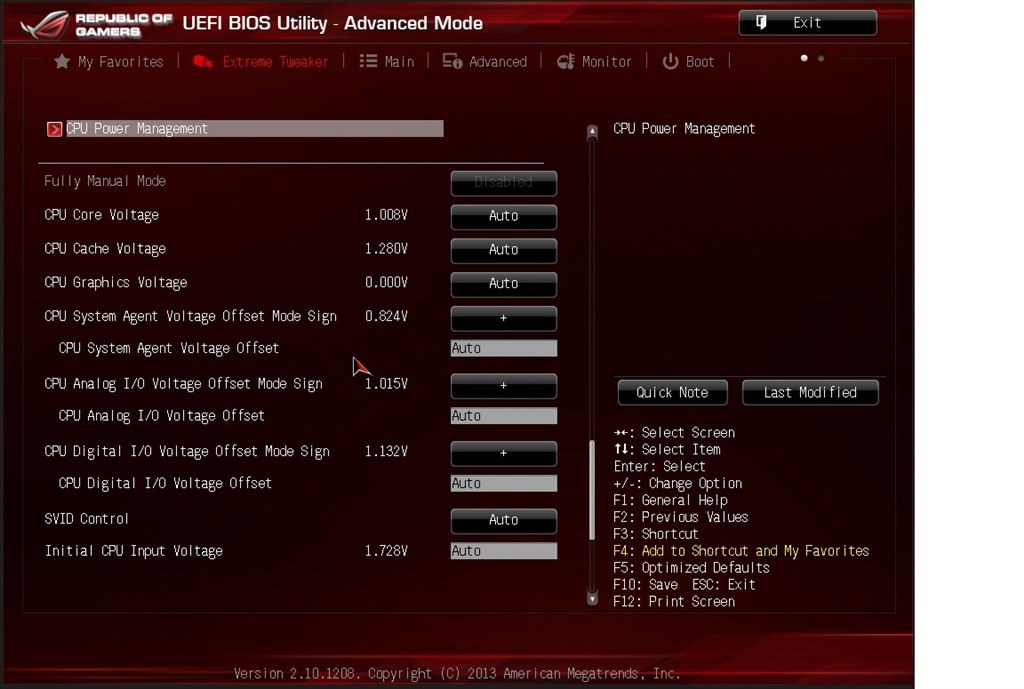The width and height of the screenshot is (1024, 689).
Task: Open the Quick Note button
Action: 673,393
